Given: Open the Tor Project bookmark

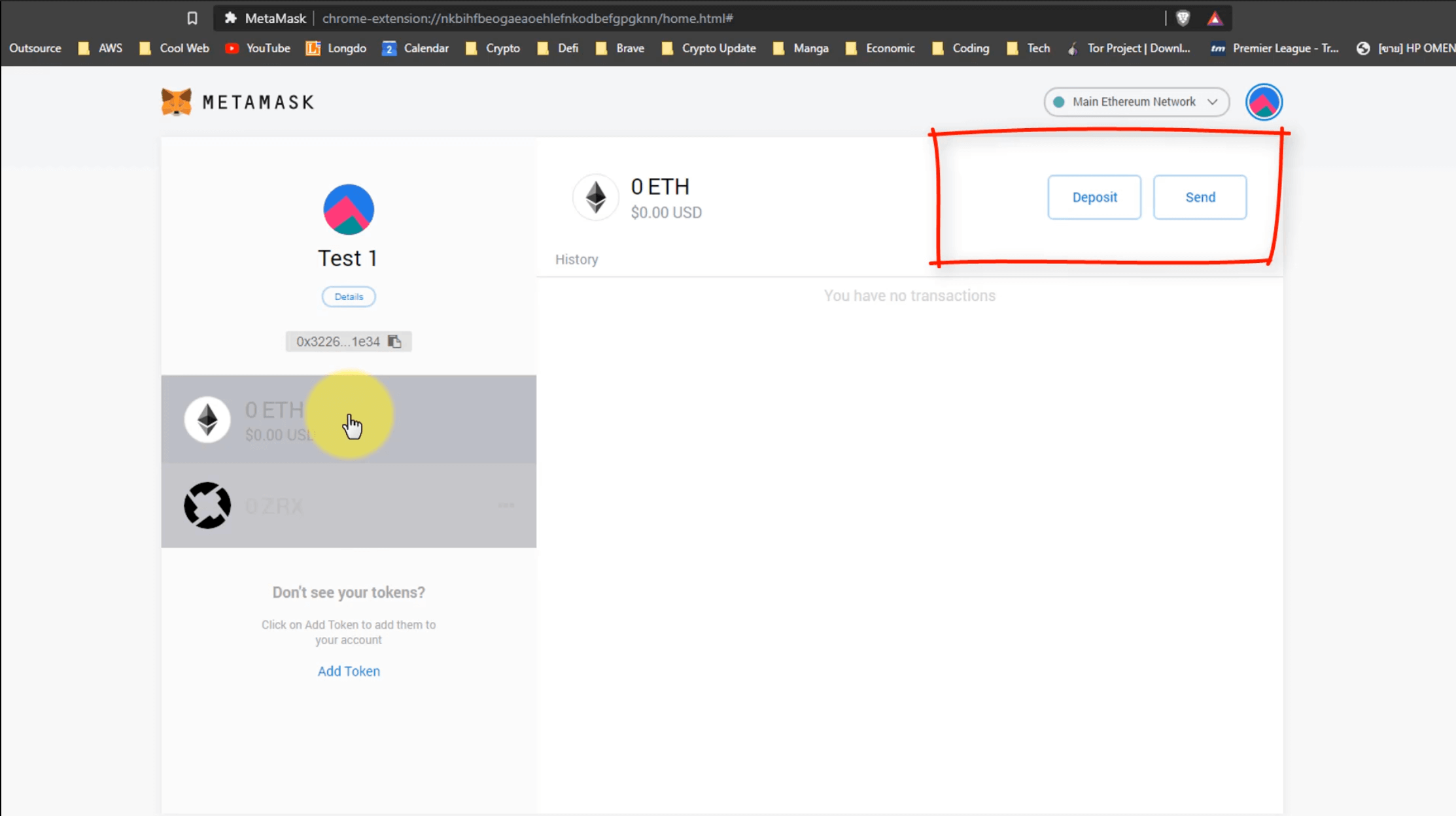Looking at the screenshot, I should coord(1129,48).
